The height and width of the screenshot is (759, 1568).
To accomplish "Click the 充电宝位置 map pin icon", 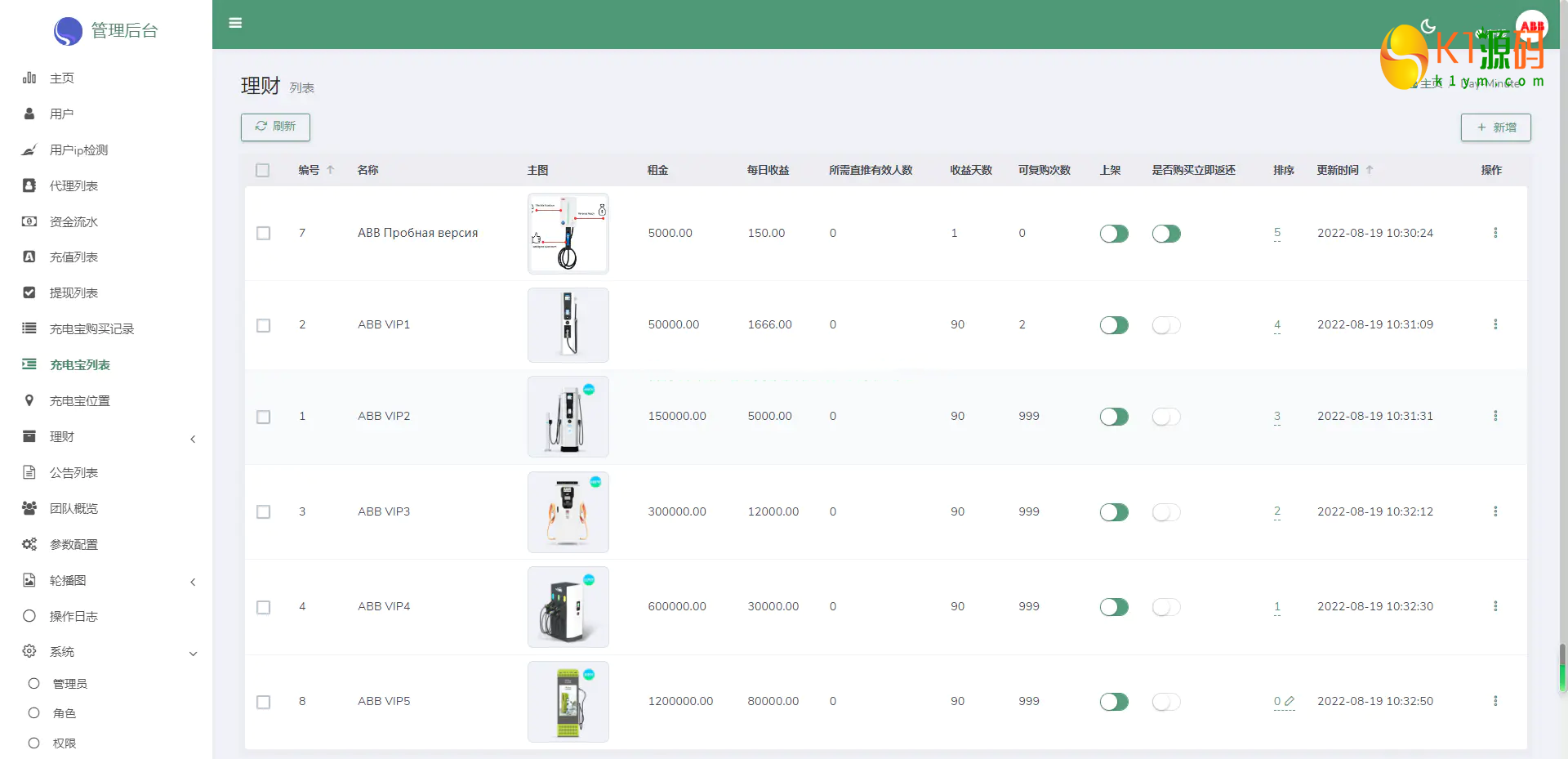I will 29,400.
